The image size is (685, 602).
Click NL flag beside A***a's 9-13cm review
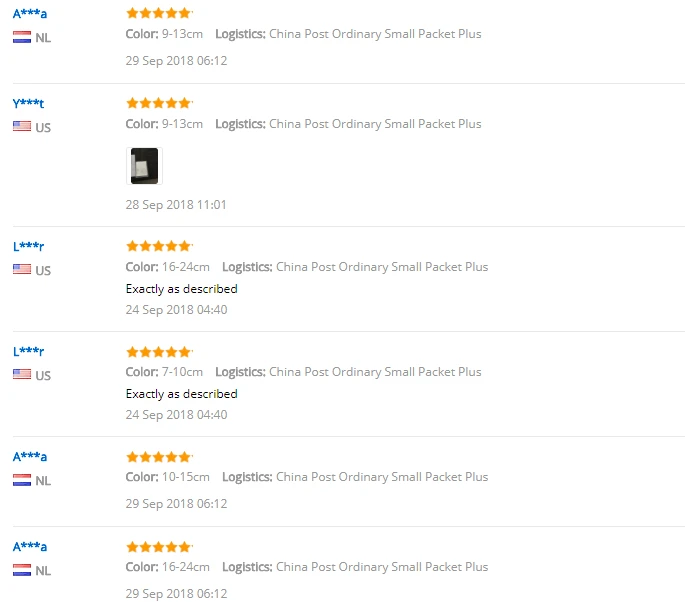coord(22,37)
